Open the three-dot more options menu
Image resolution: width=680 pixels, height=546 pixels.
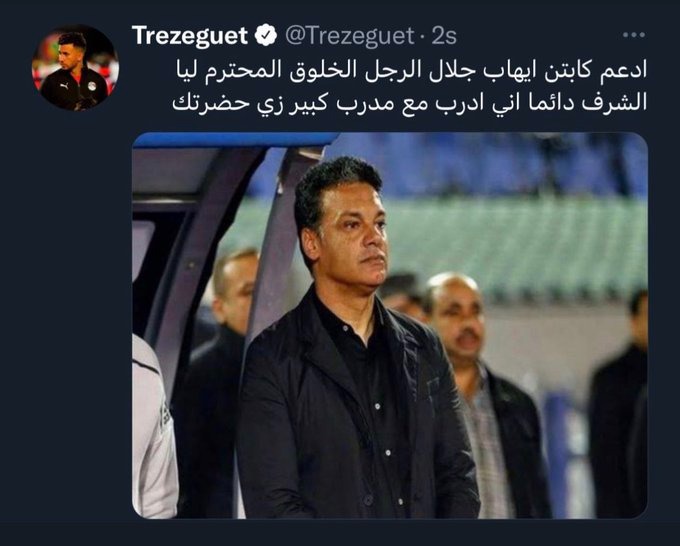(634, 35)
